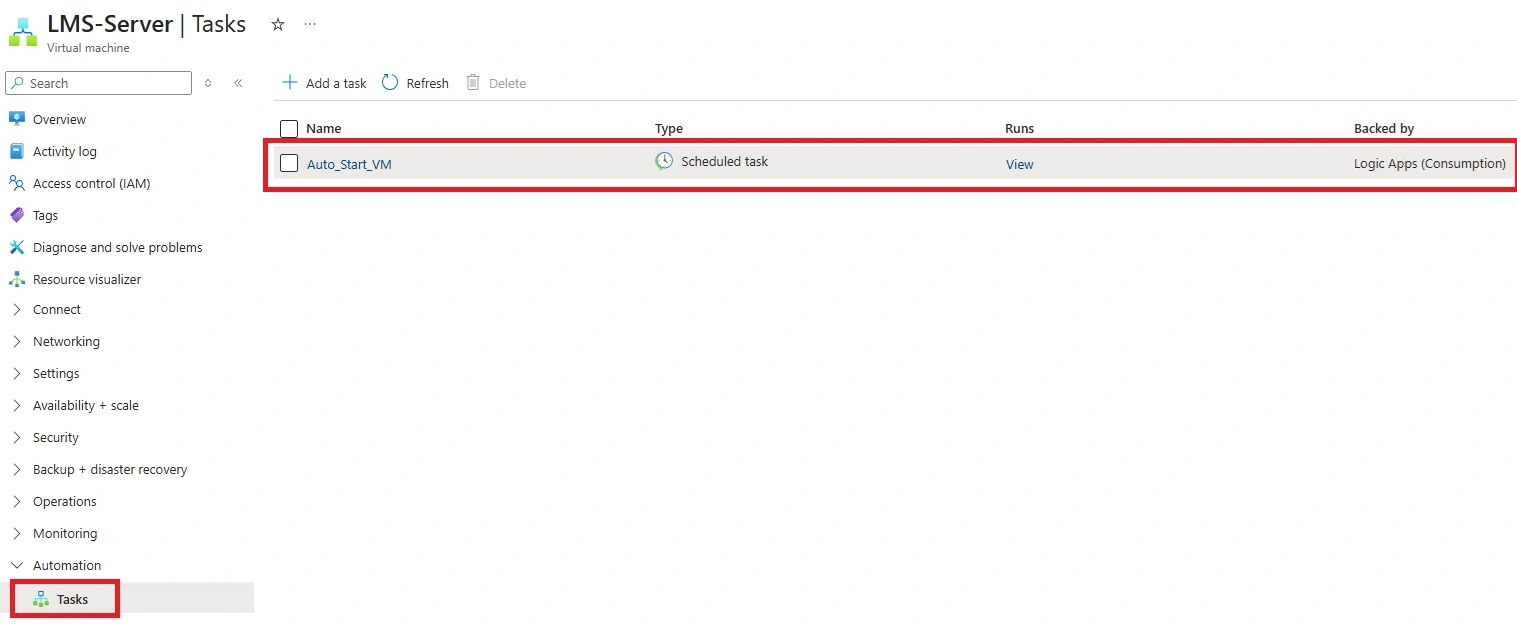Click the Diagnose and solve wrench icon
Screen dimensions: 1517x629
tap(17, 247)
